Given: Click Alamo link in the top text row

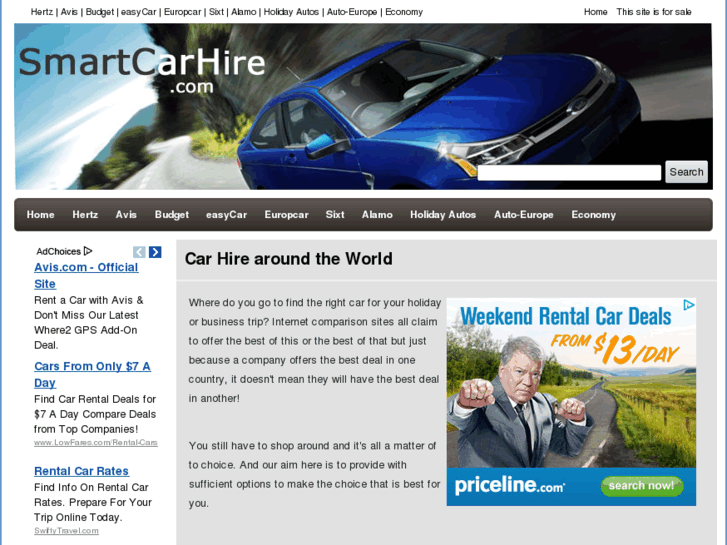Looking at the screenshot, I should click(x=244, y=12).
